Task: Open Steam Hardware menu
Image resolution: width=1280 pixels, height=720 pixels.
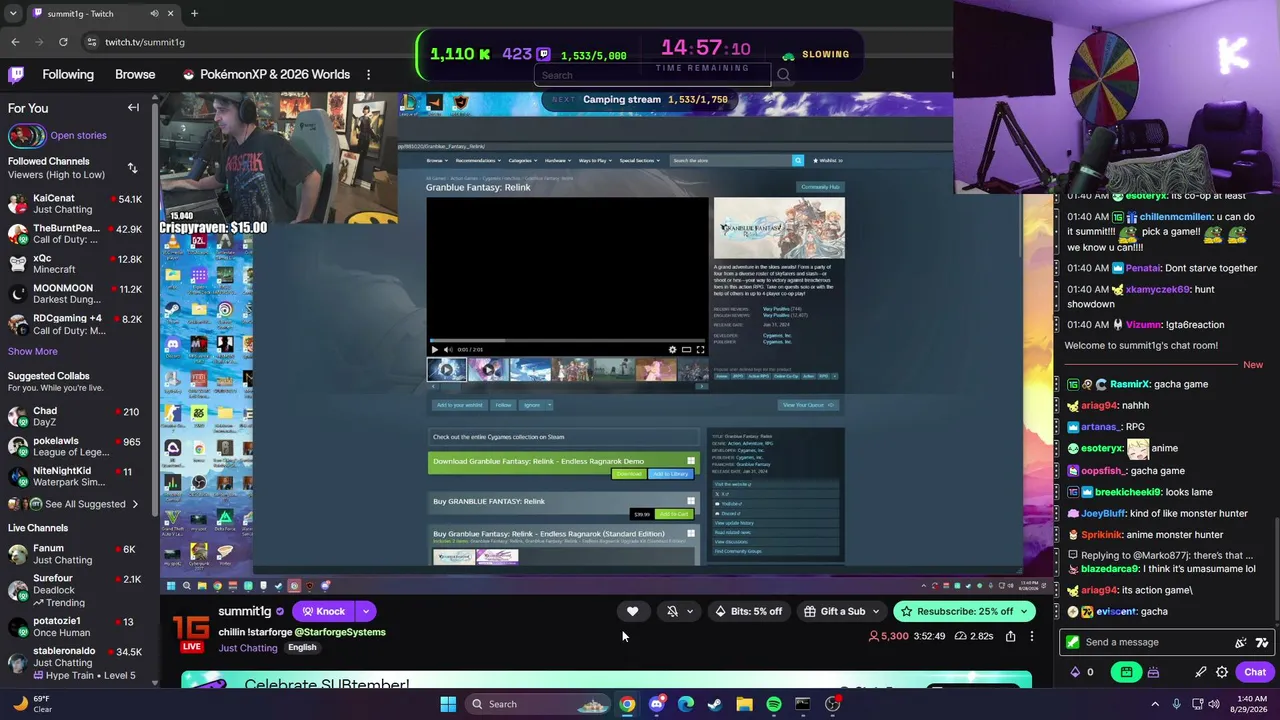Action: (557, 160)
